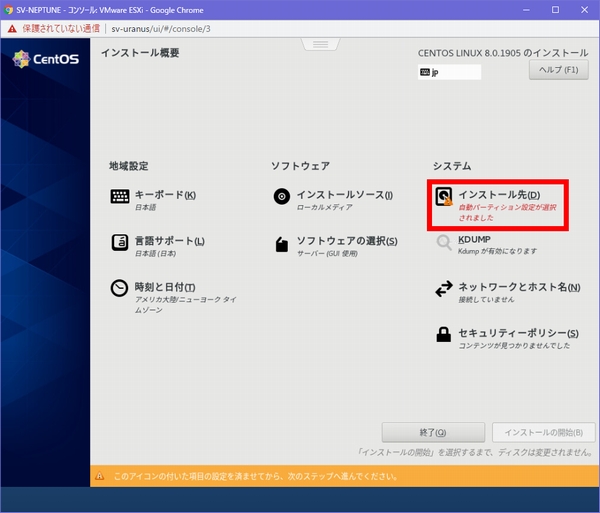The height and width of the screenshot is (513, 600).
Task: Click the Kdump が有効になります text
Action: [497, 251]
